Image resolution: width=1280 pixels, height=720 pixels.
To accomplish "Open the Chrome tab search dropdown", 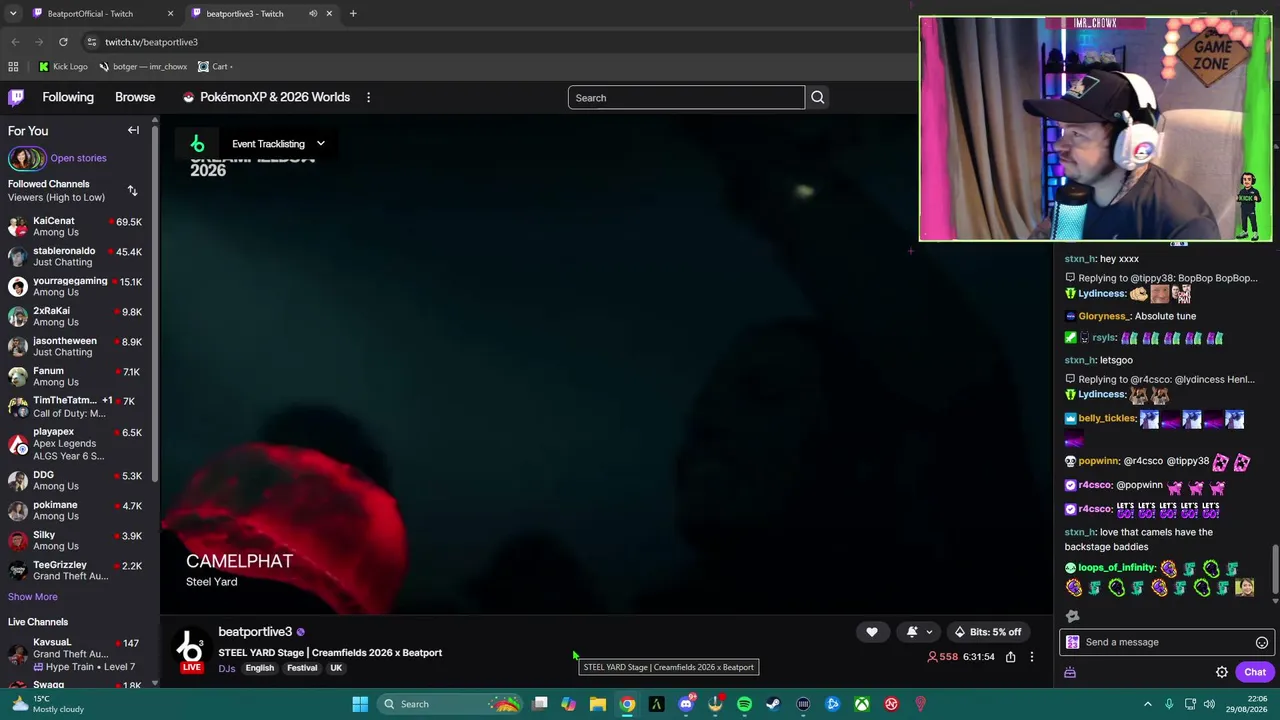I will pos(13,14).
